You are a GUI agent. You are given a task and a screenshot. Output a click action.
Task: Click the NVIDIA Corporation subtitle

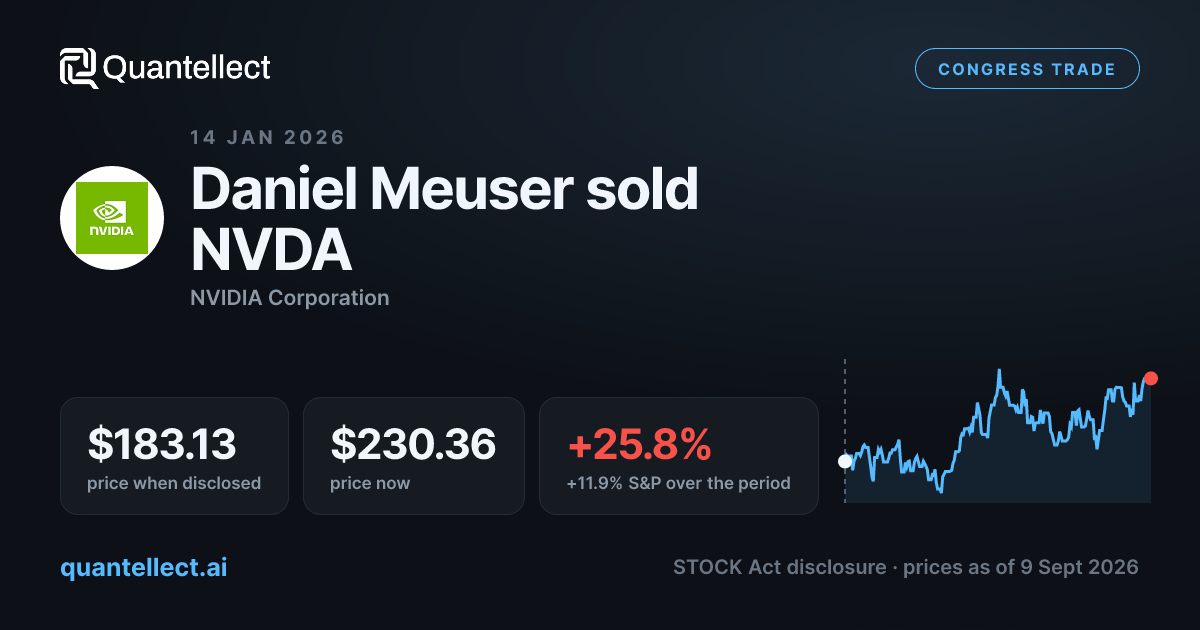290,297
